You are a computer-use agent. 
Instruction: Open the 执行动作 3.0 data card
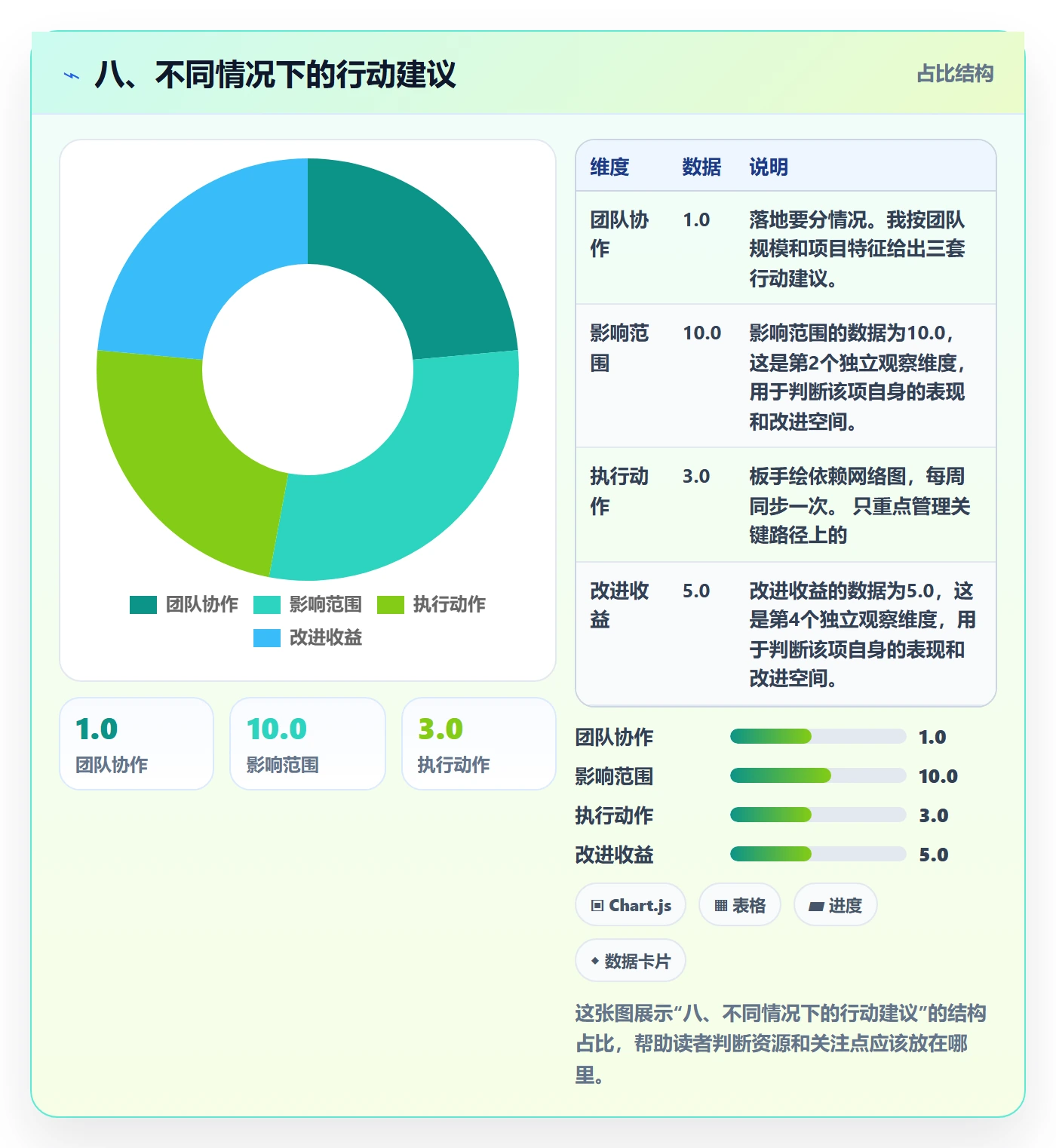(x=479, y=744)
